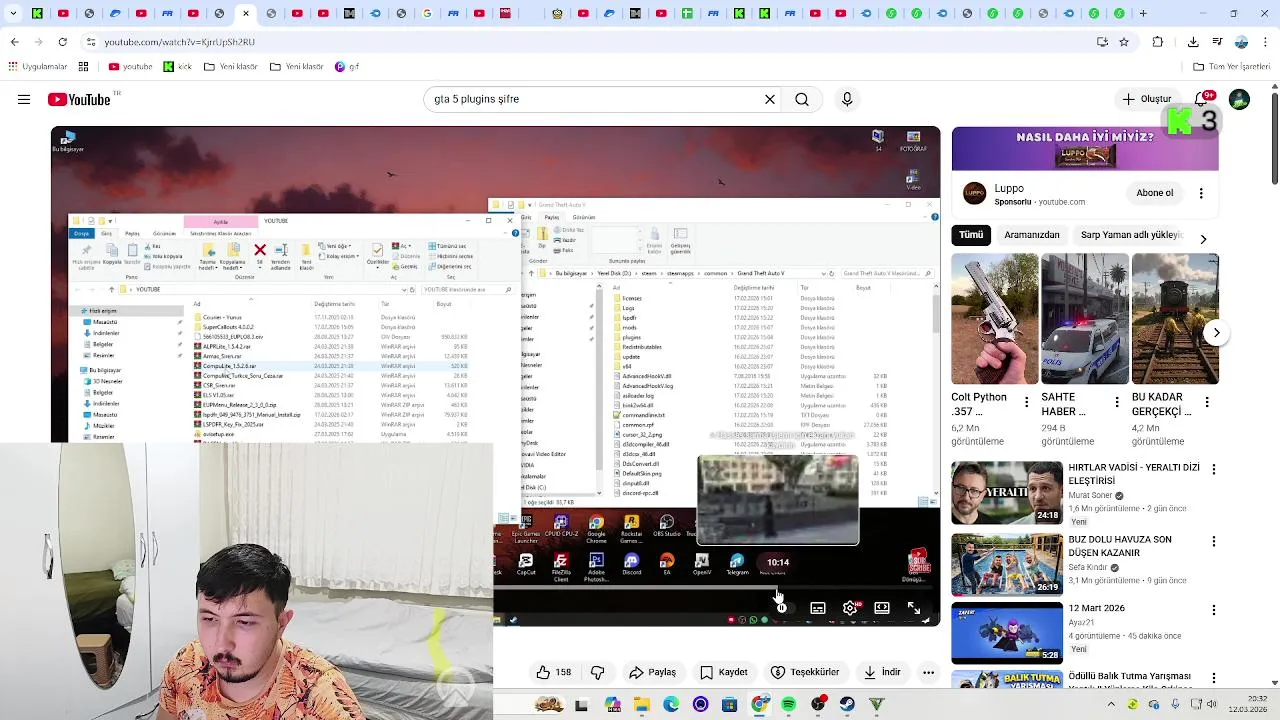
Task: Open BUZ DOLU HAVUZA SON DUZEN KAZANIR video
Action: [1007, 565]
